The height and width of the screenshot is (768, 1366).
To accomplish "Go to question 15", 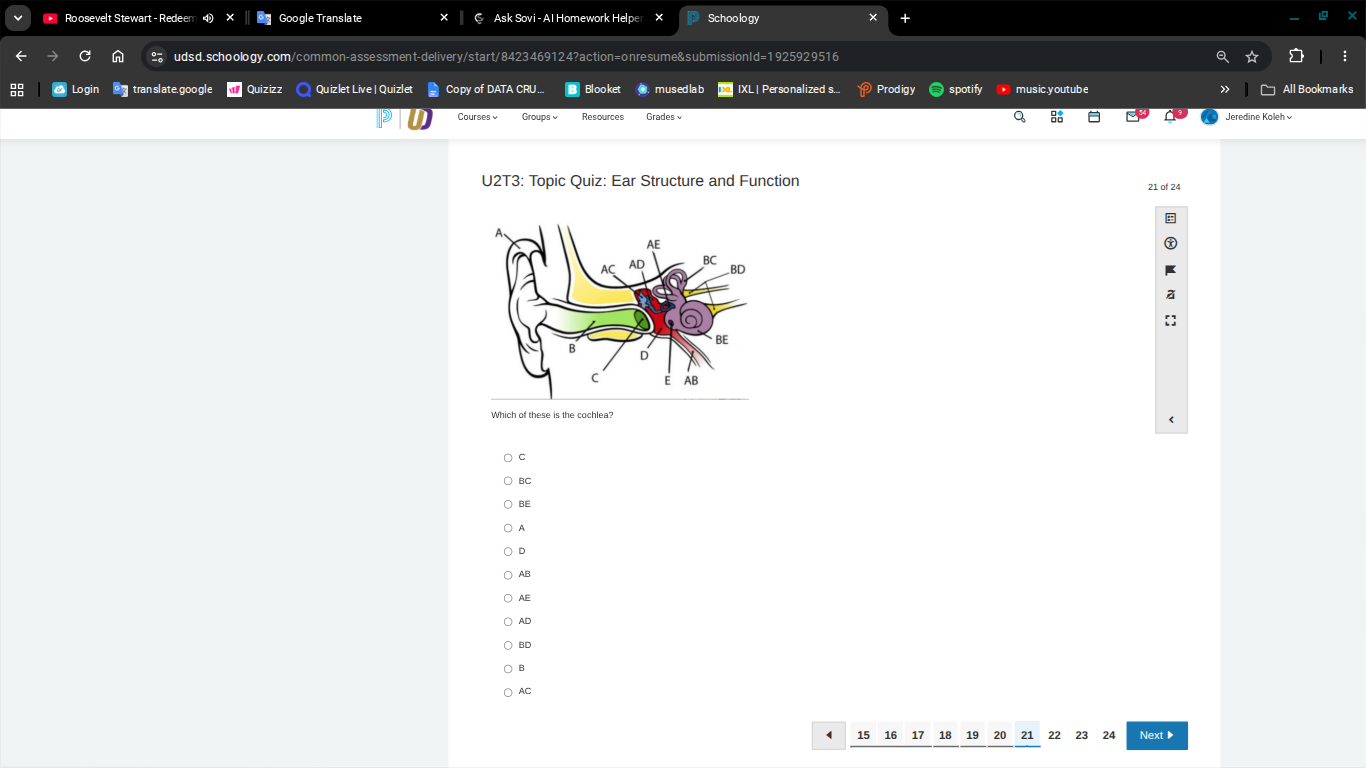I will tap(863, 735).
